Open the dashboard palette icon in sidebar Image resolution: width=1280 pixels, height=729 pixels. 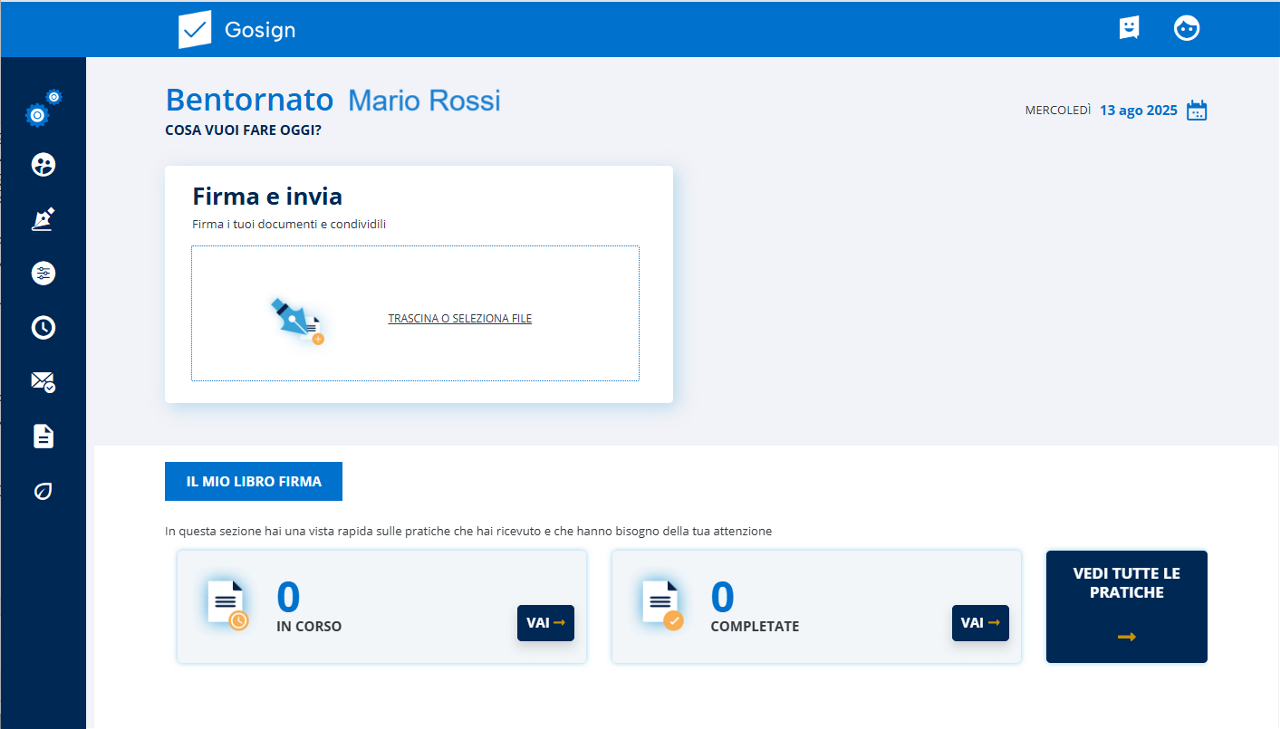click(x=43, y=165)
